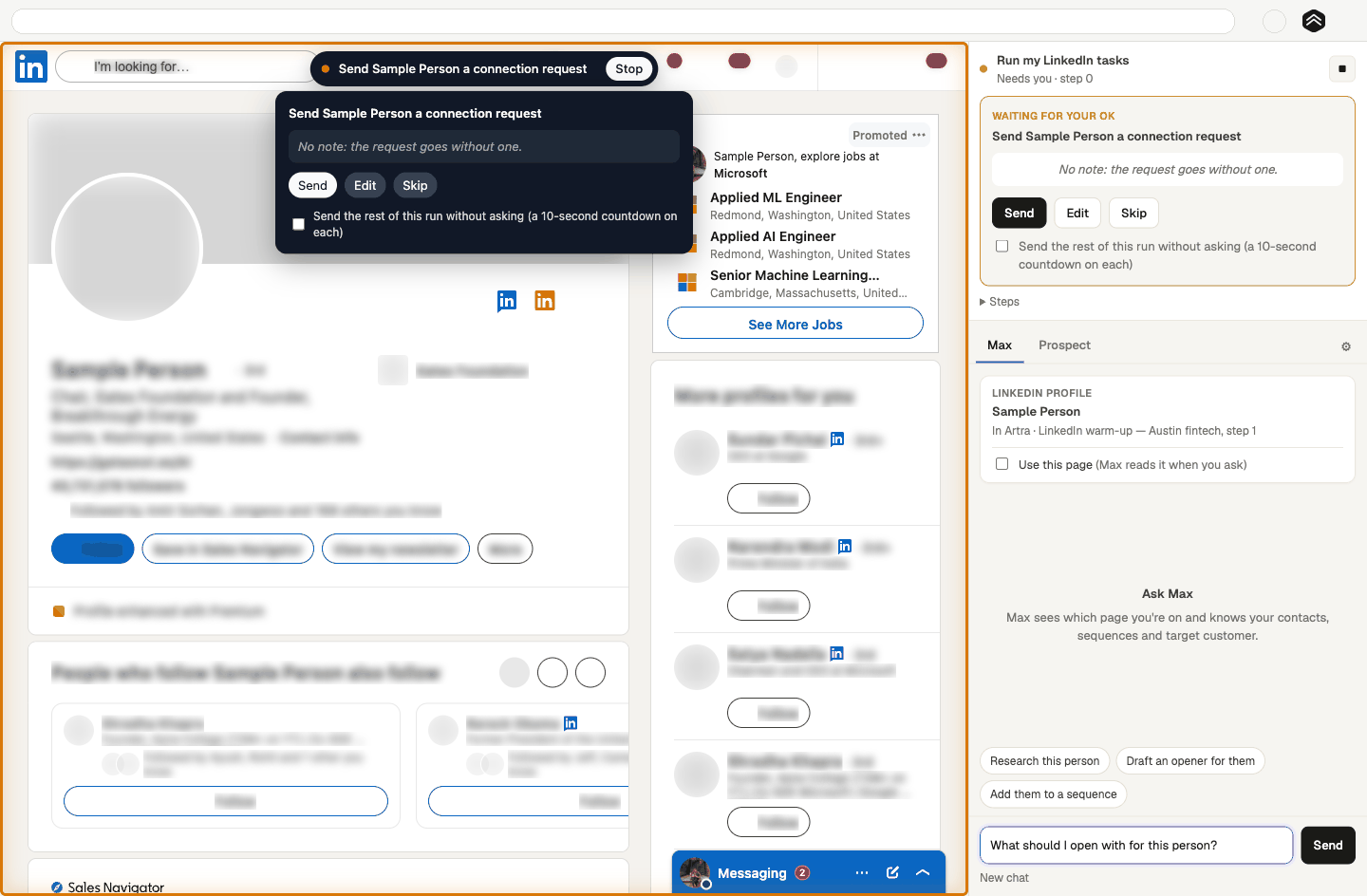Viewport: 1367px width, 896px height.
Task: Click the orange LinkedIn Premium badge icon
Action: 545,301
